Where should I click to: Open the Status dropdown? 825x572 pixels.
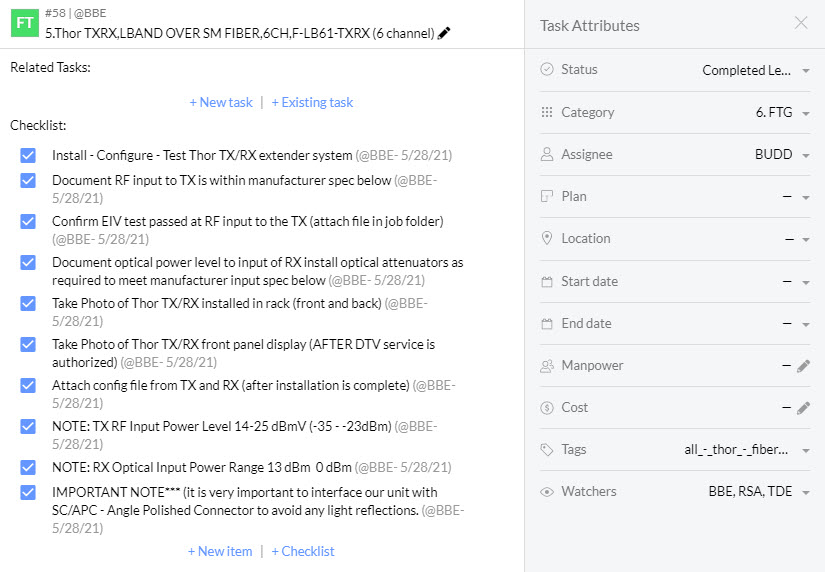pyautogui.click(x=805, y=71)
